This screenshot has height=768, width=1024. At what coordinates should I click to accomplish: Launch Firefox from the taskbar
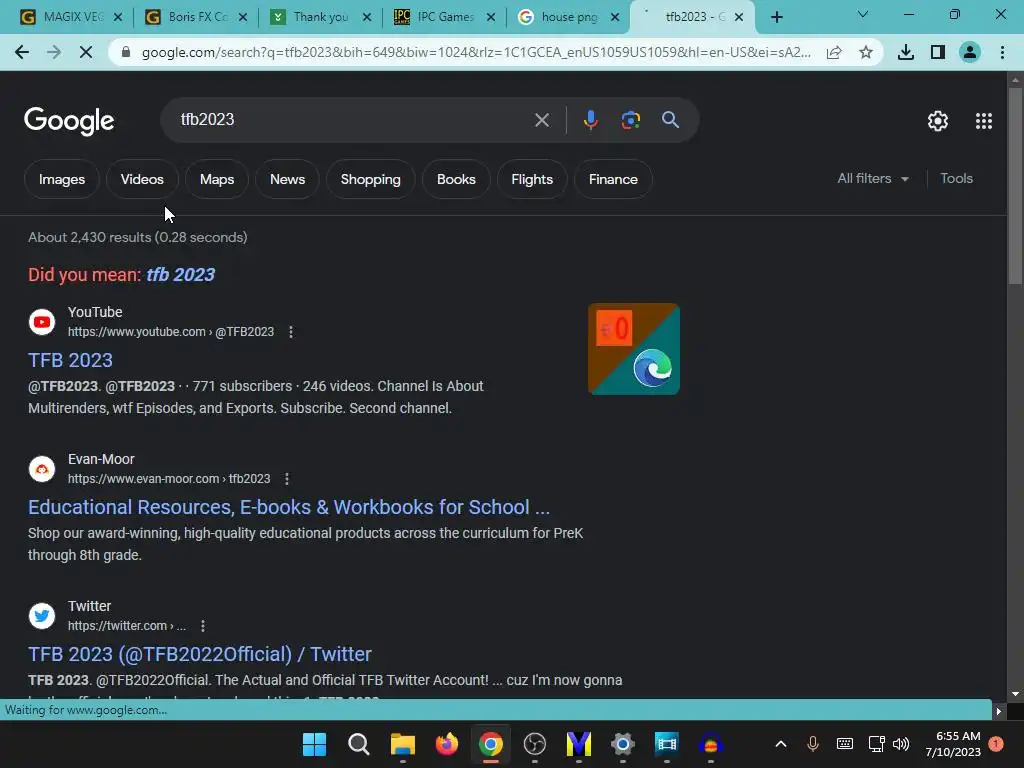(447, 744)
